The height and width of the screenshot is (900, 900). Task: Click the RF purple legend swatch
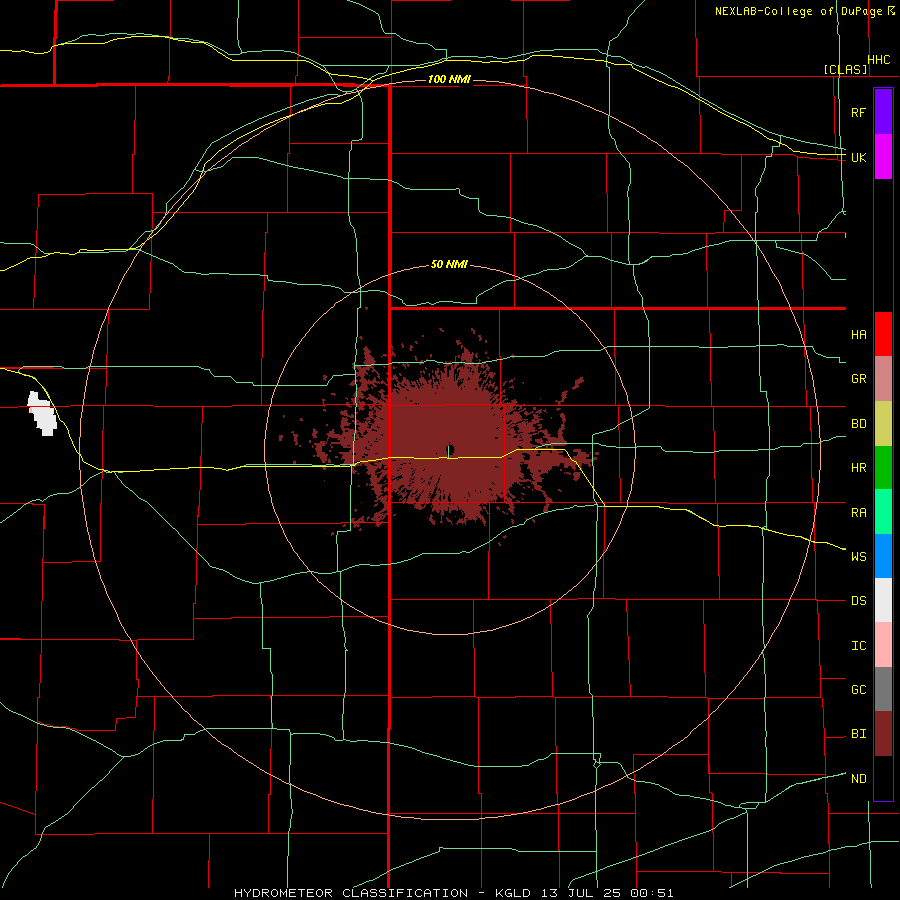(883, 112)
